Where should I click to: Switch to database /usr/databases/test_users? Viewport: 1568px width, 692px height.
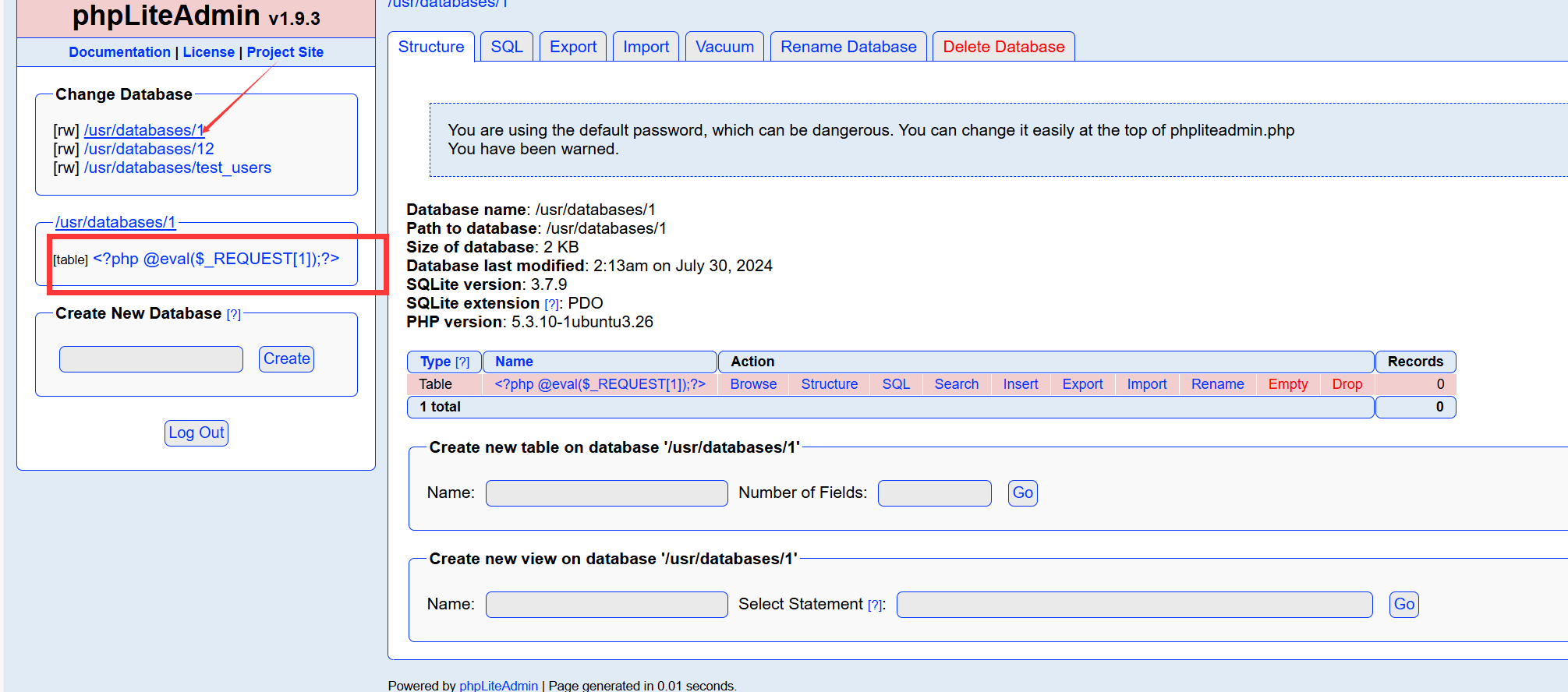point(178,168)
